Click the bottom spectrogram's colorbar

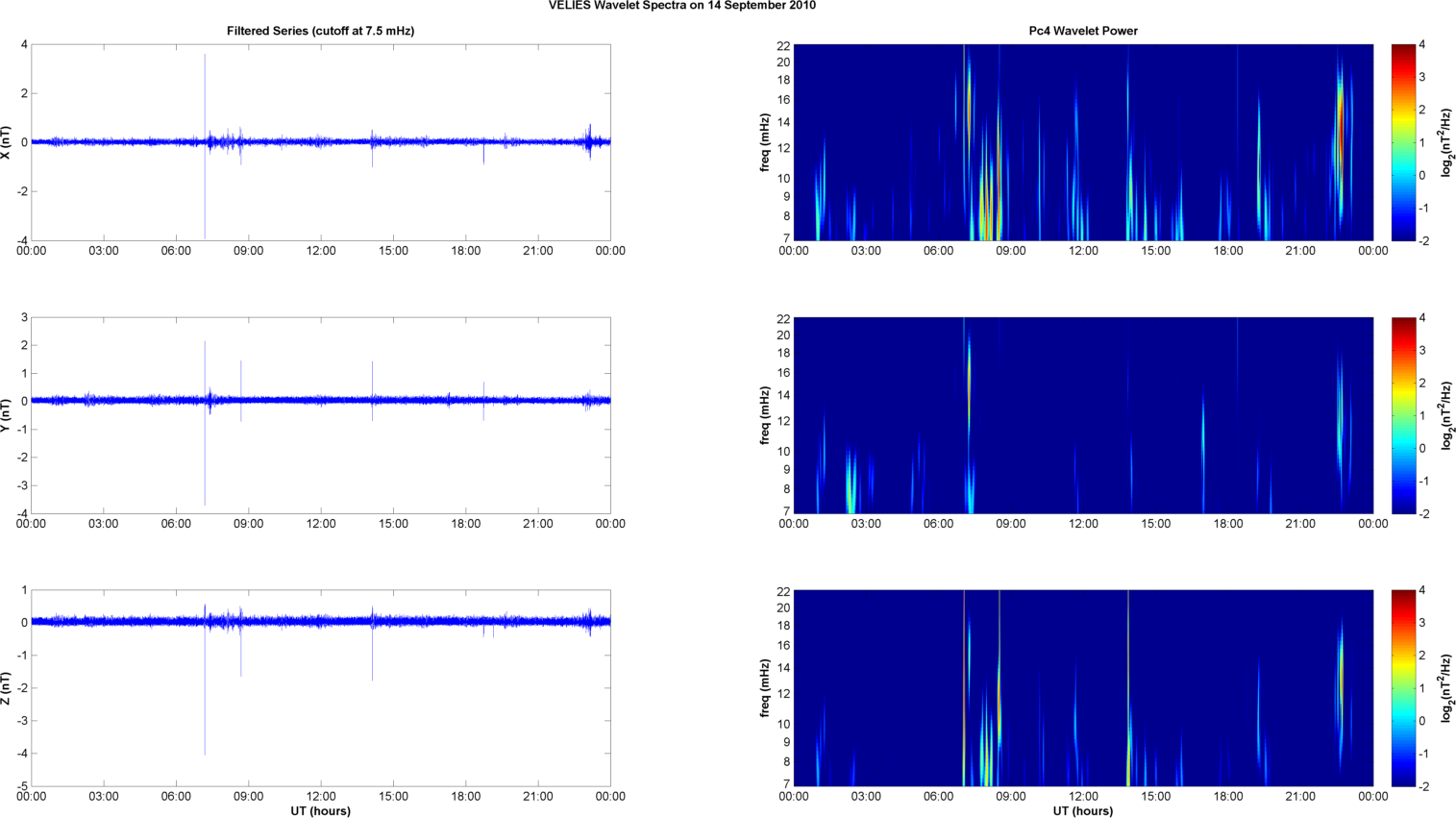(x=1403, y=688)
